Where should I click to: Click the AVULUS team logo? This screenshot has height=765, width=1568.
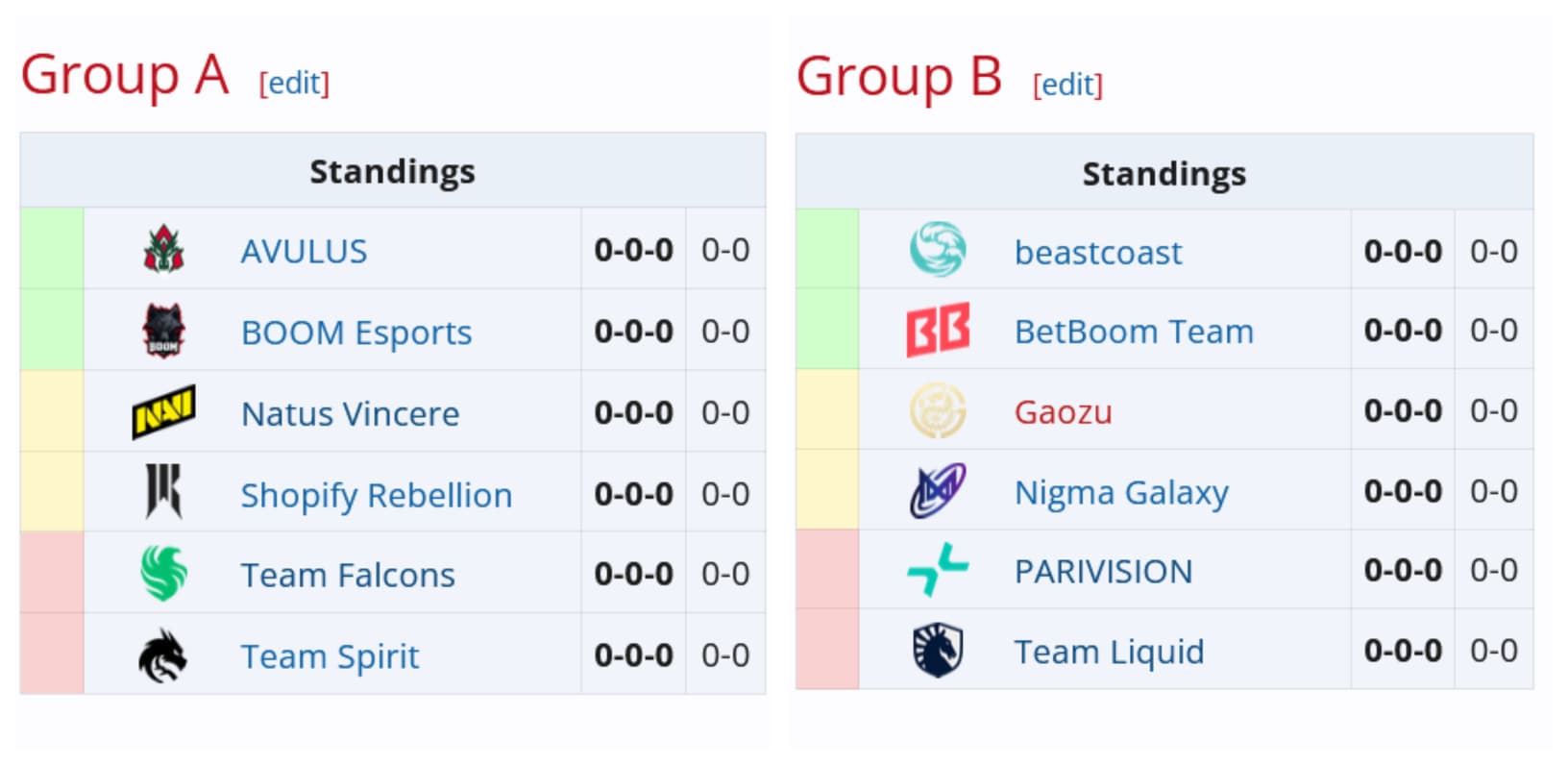click(x=163, y=249)
